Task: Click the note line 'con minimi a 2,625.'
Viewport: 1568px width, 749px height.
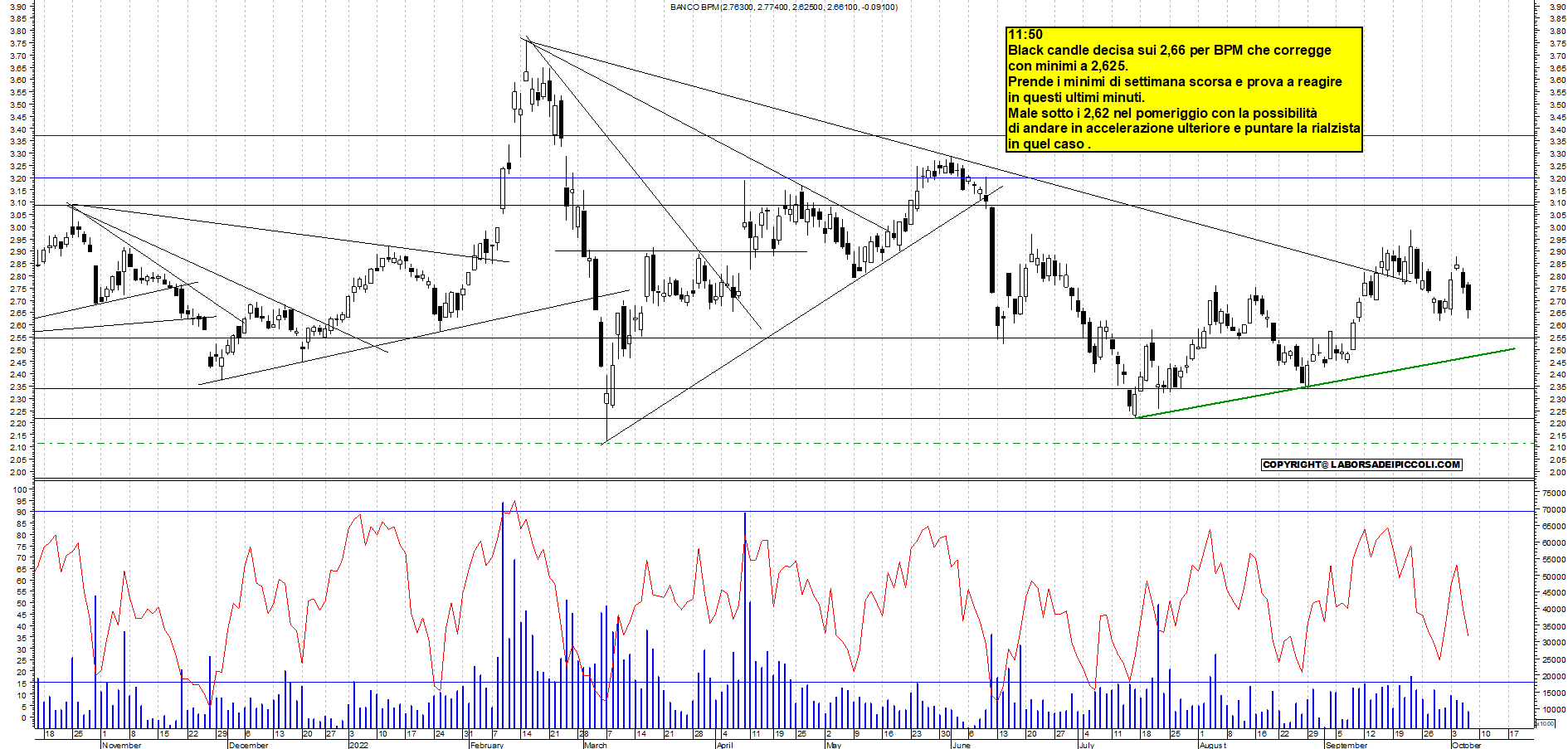Action: 1068,66
